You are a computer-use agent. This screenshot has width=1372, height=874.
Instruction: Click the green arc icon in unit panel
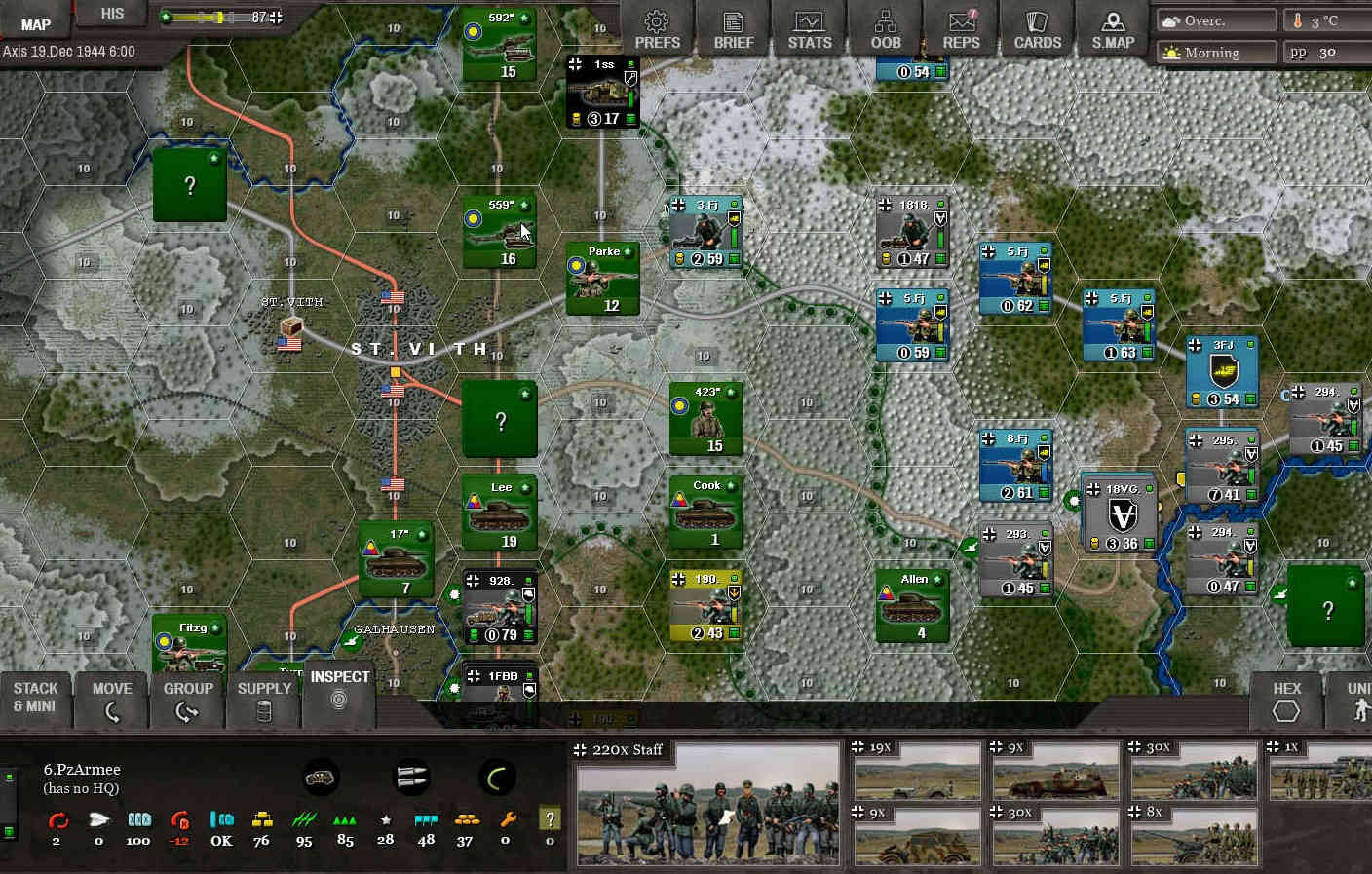coord(497,778)
